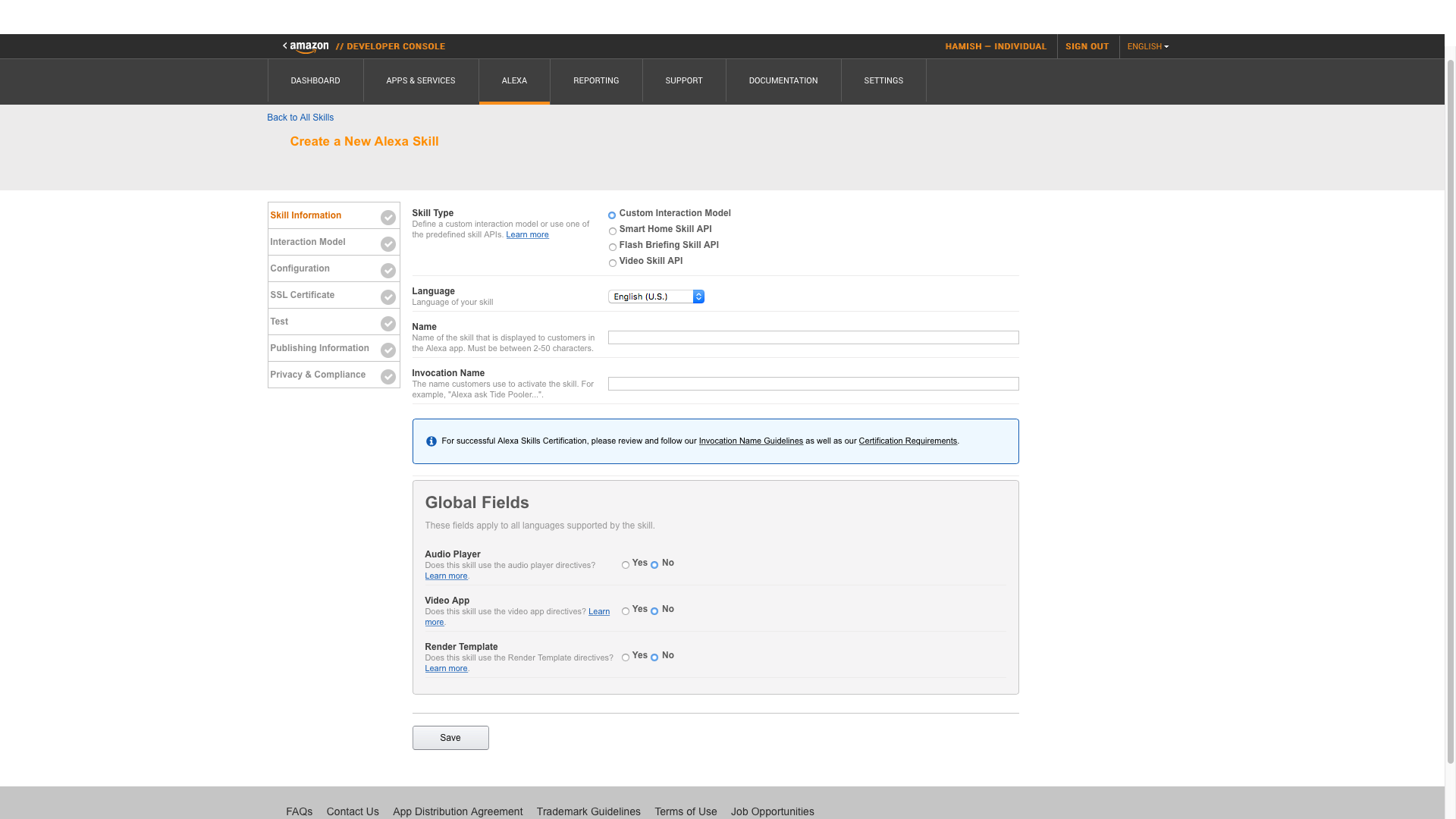This screenshot has height=819, width=1456.
Task: Open the FAQs footer link
Action: [x=300, y=811]
